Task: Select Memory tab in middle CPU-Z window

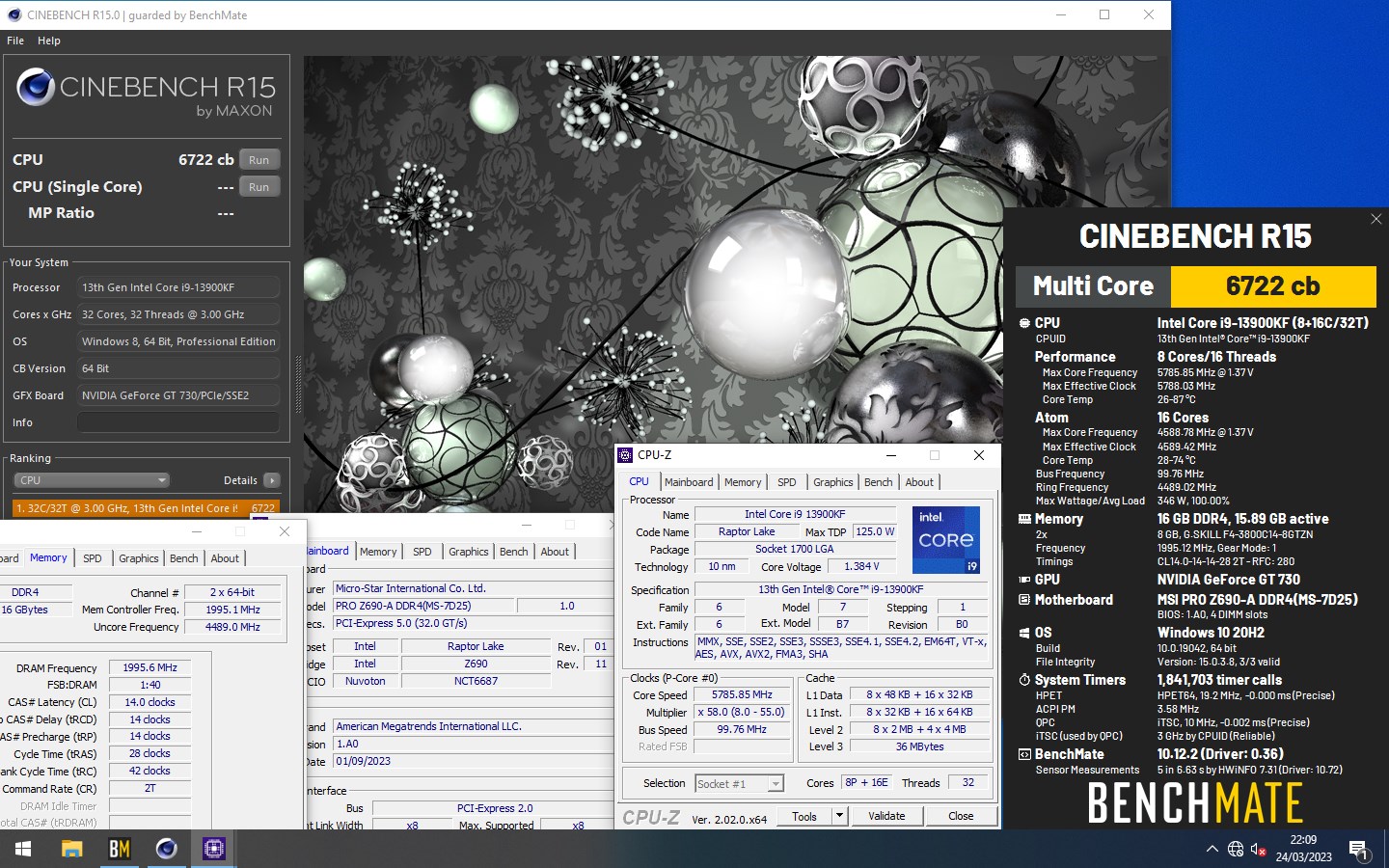Action: (378, 552)
